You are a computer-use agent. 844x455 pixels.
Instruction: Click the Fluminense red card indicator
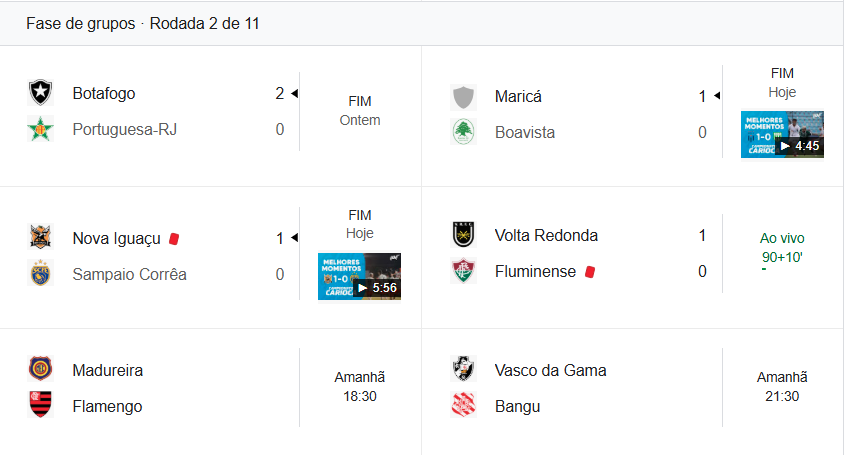pos(590,271)
